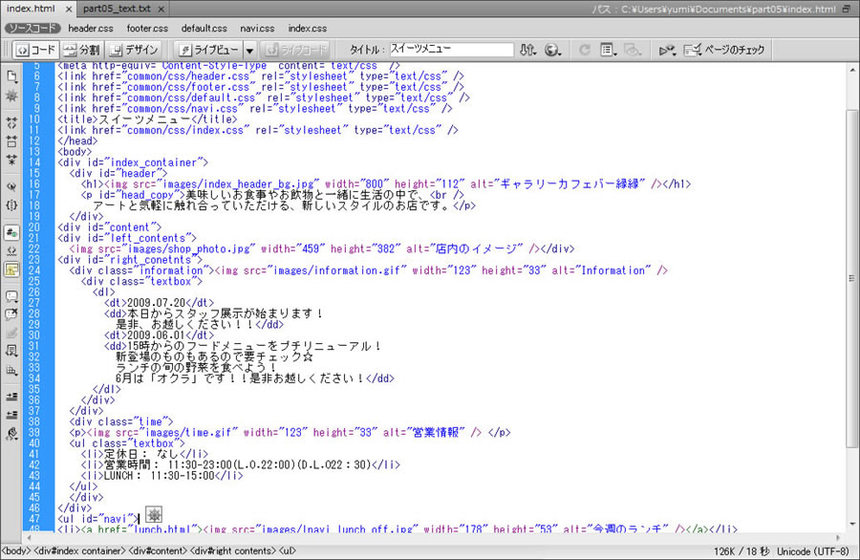Switch to Code view (コード)
The image size is (860, 560).
coord(35,49)
